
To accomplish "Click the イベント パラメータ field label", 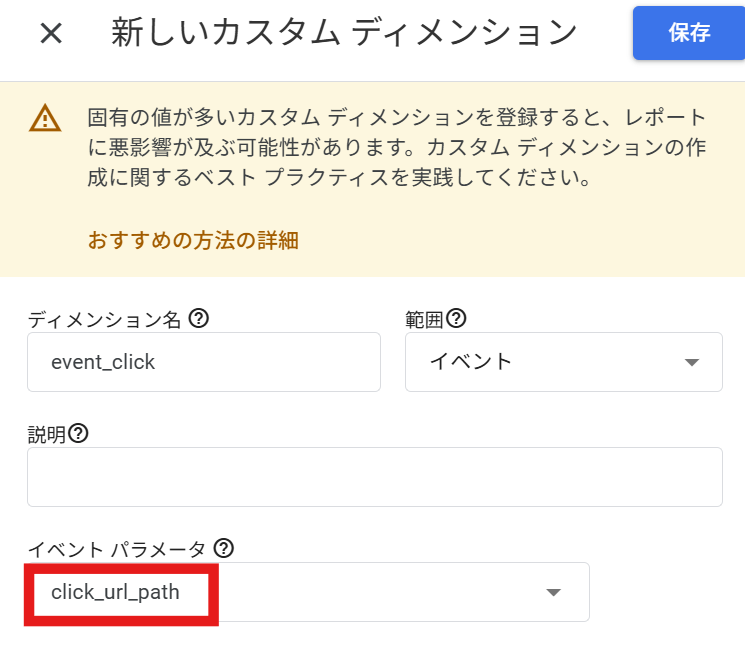I will coord(116,550).
